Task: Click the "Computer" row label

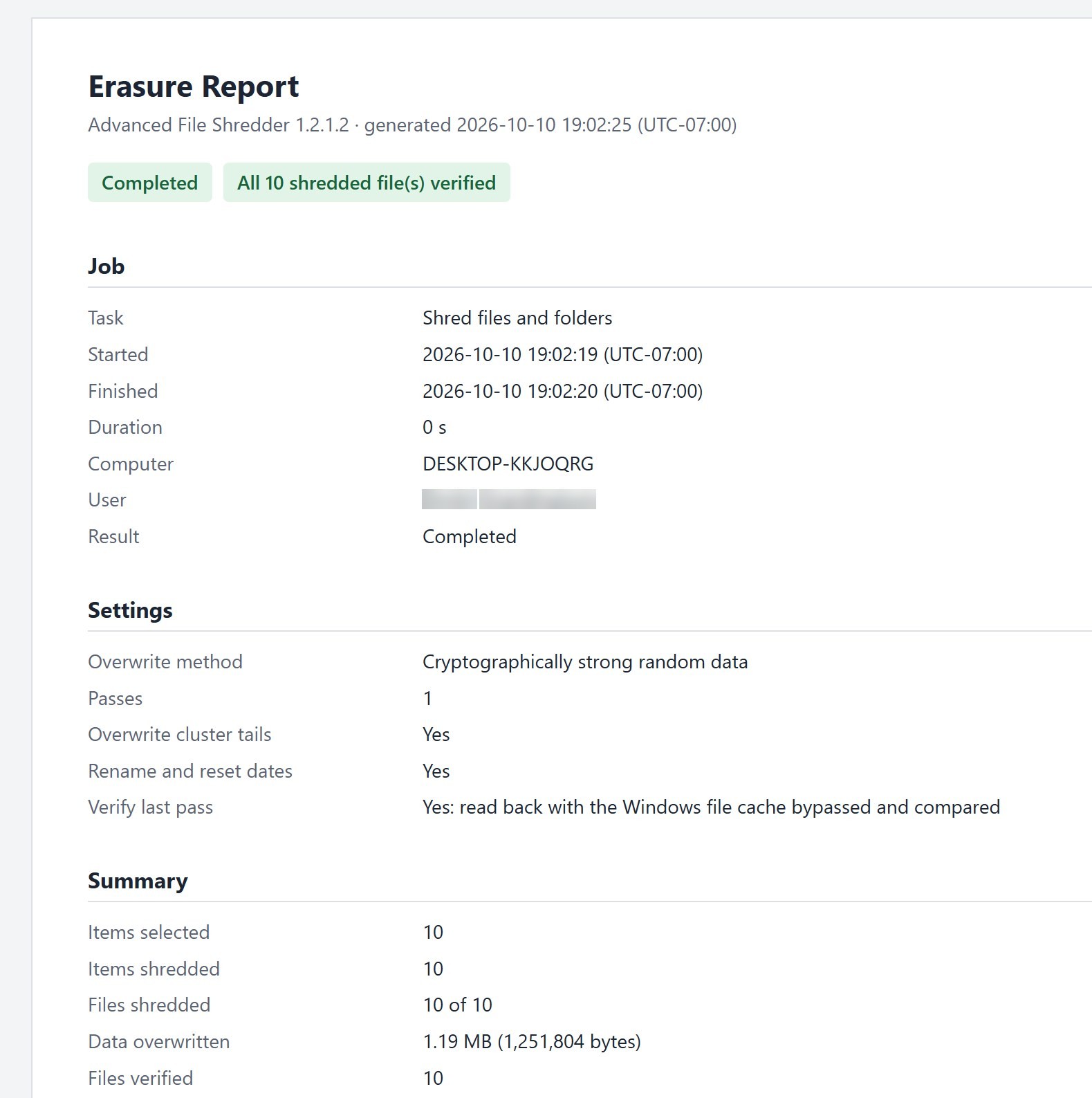Action: pyautogui.click(x=131, y=464)
